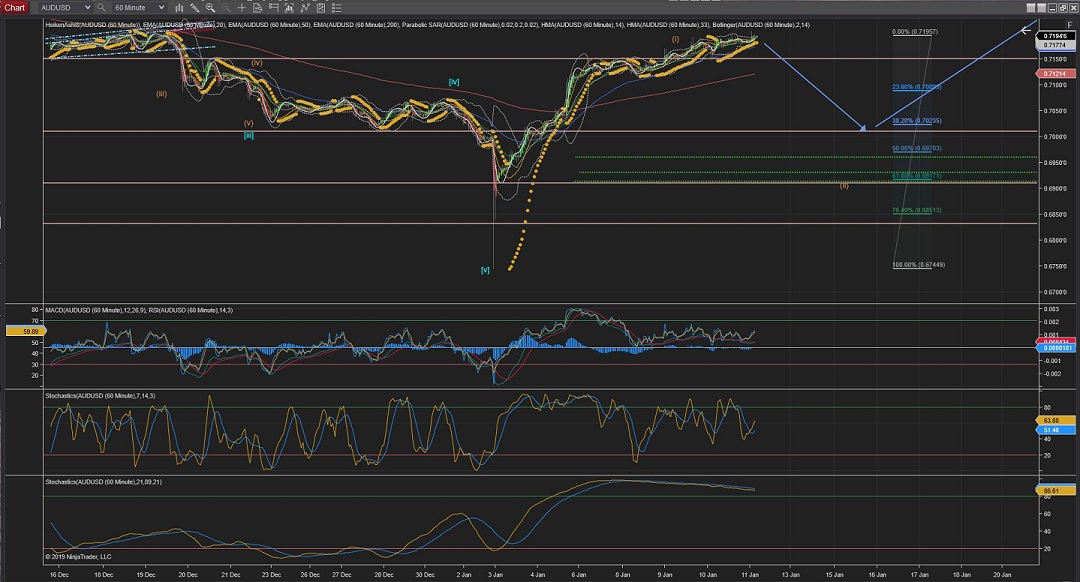Select the Stochastics 21,89,21 indicator label
Viewport: 1080px width, 582px height.
(x=104, y=482)
